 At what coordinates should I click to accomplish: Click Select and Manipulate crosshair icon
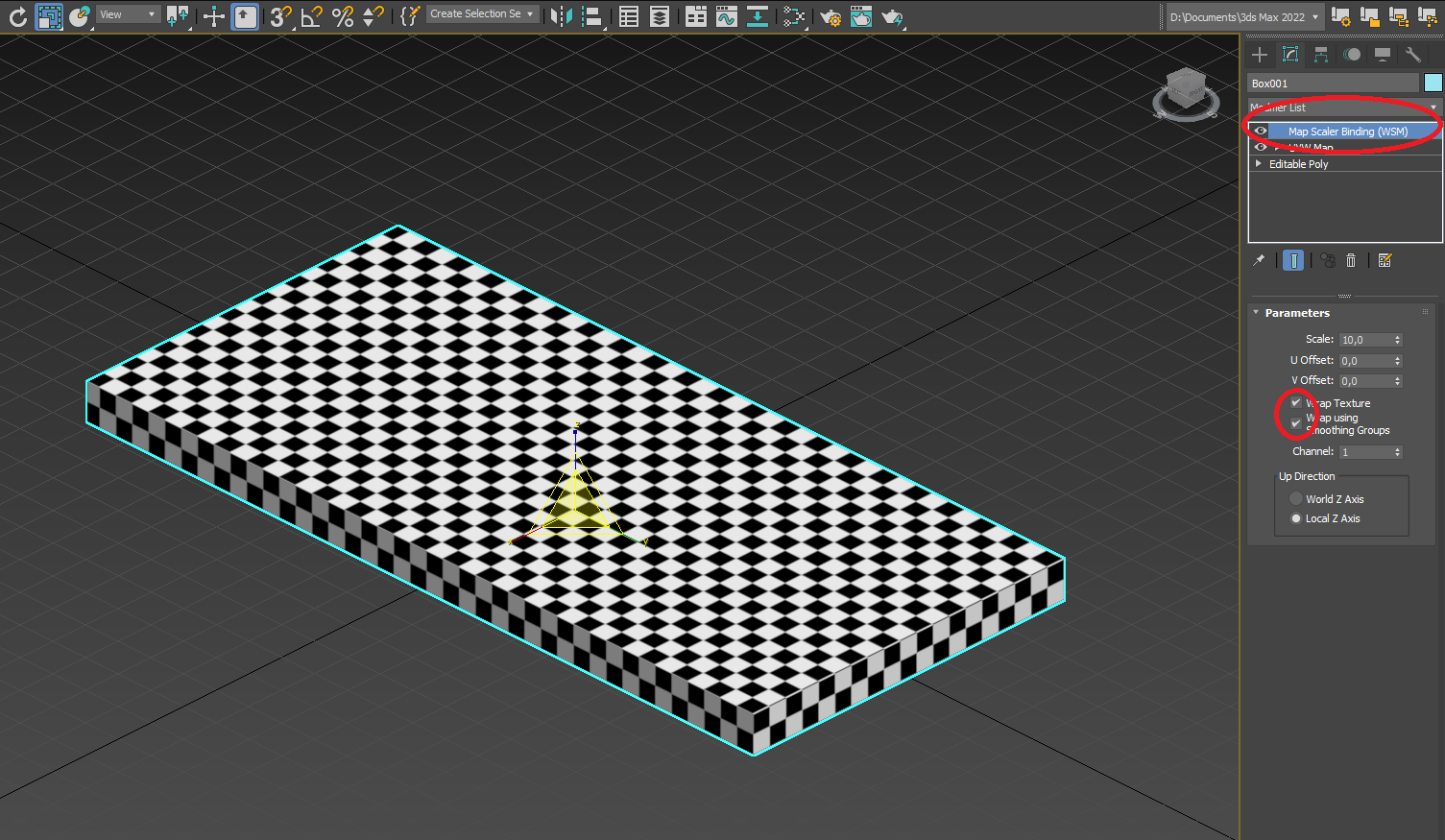pos(213,16)
